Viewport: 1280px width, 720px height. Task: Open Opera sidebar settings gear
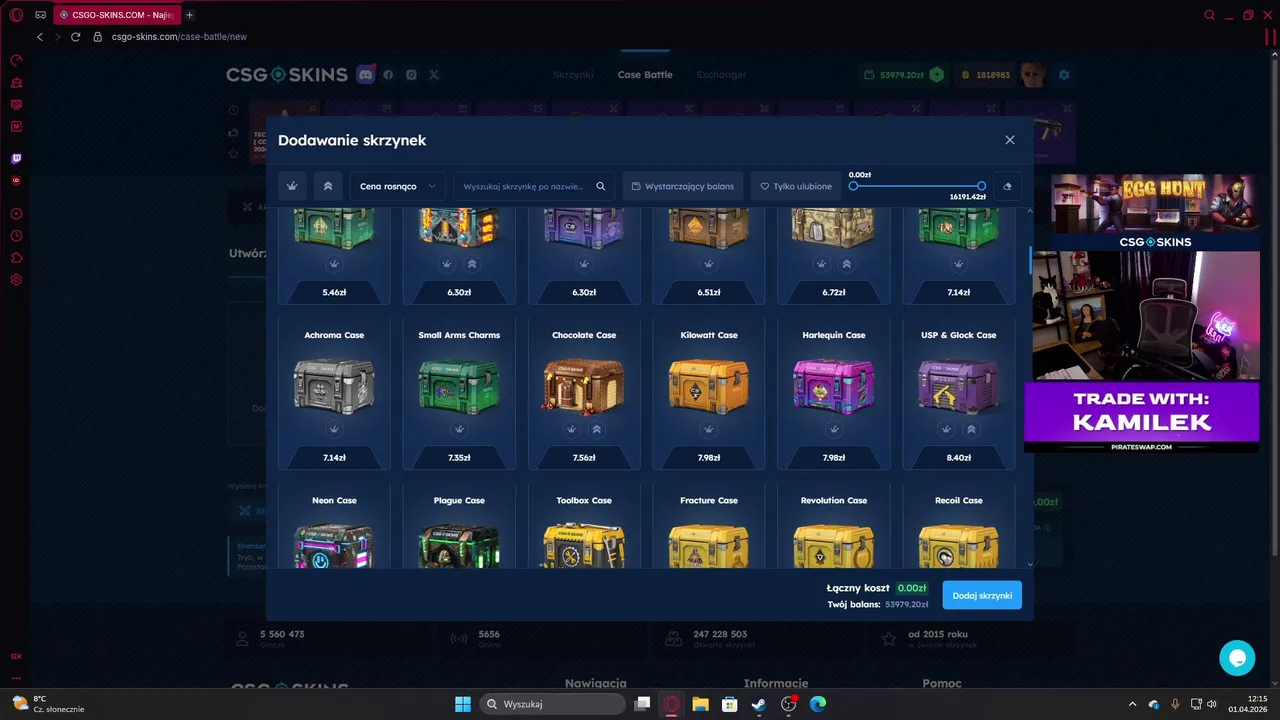(16, 280)
